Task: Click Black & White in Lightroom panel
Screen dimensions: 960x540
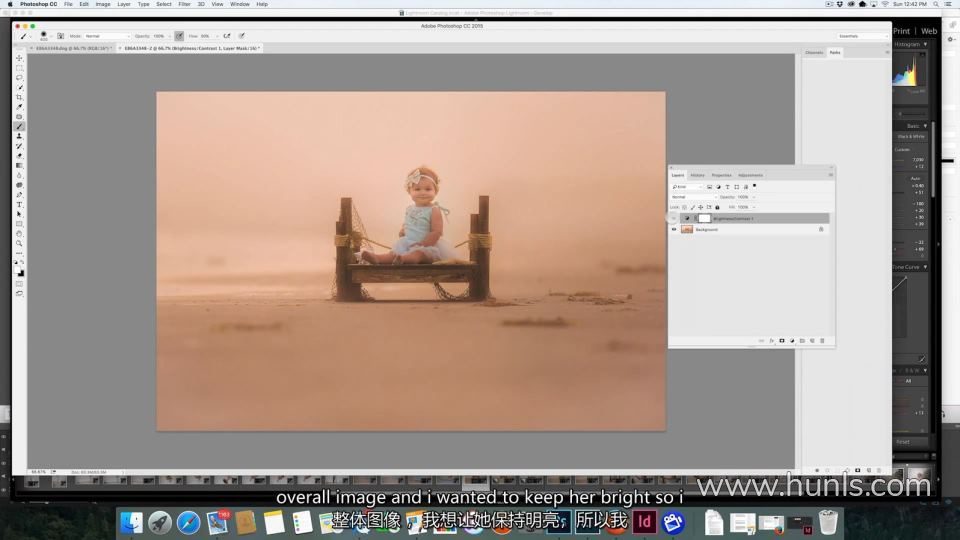Action: (910, 136)
